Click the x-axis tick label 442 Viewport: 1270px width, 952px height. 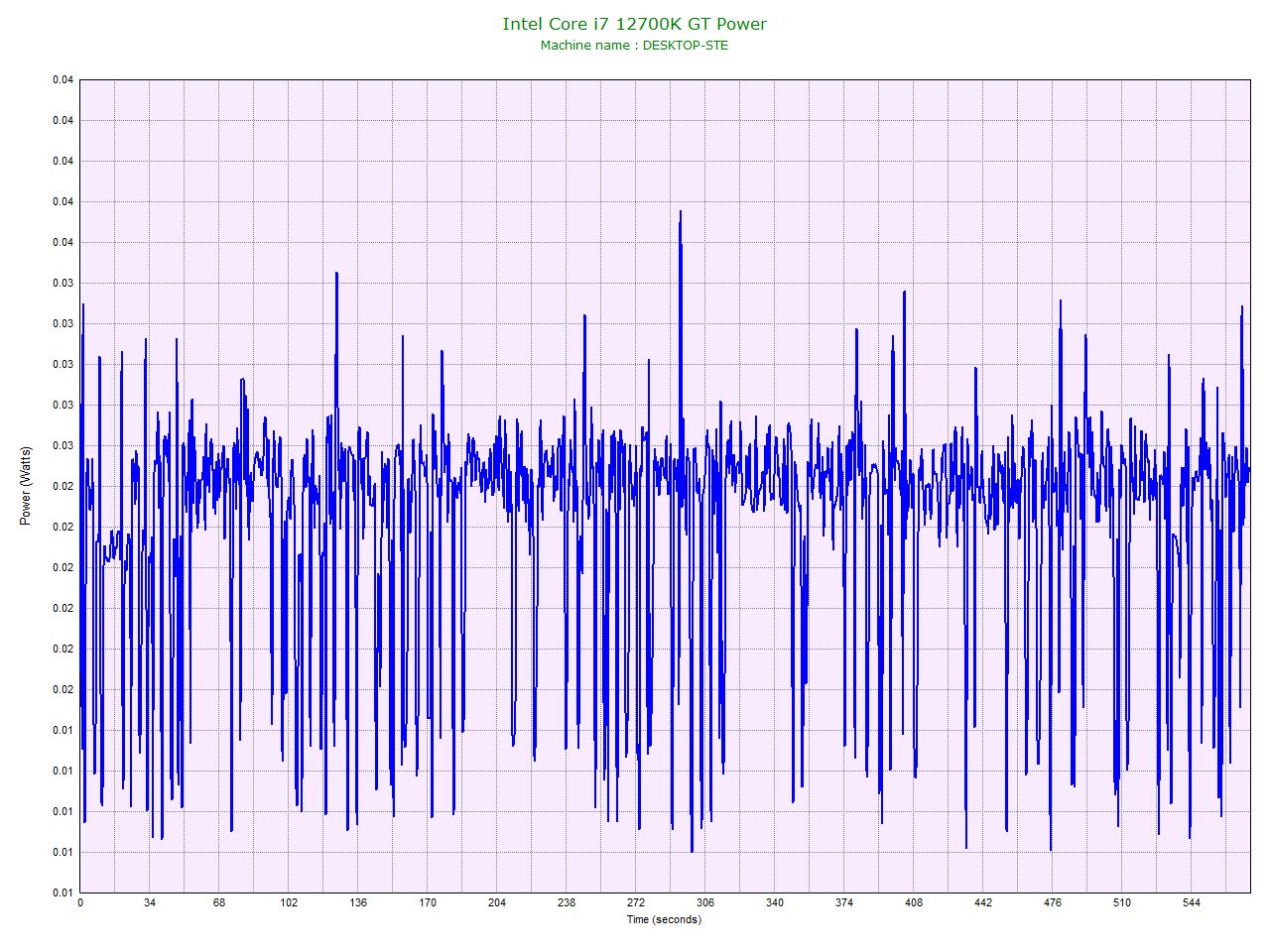click(x=983, y=903)
